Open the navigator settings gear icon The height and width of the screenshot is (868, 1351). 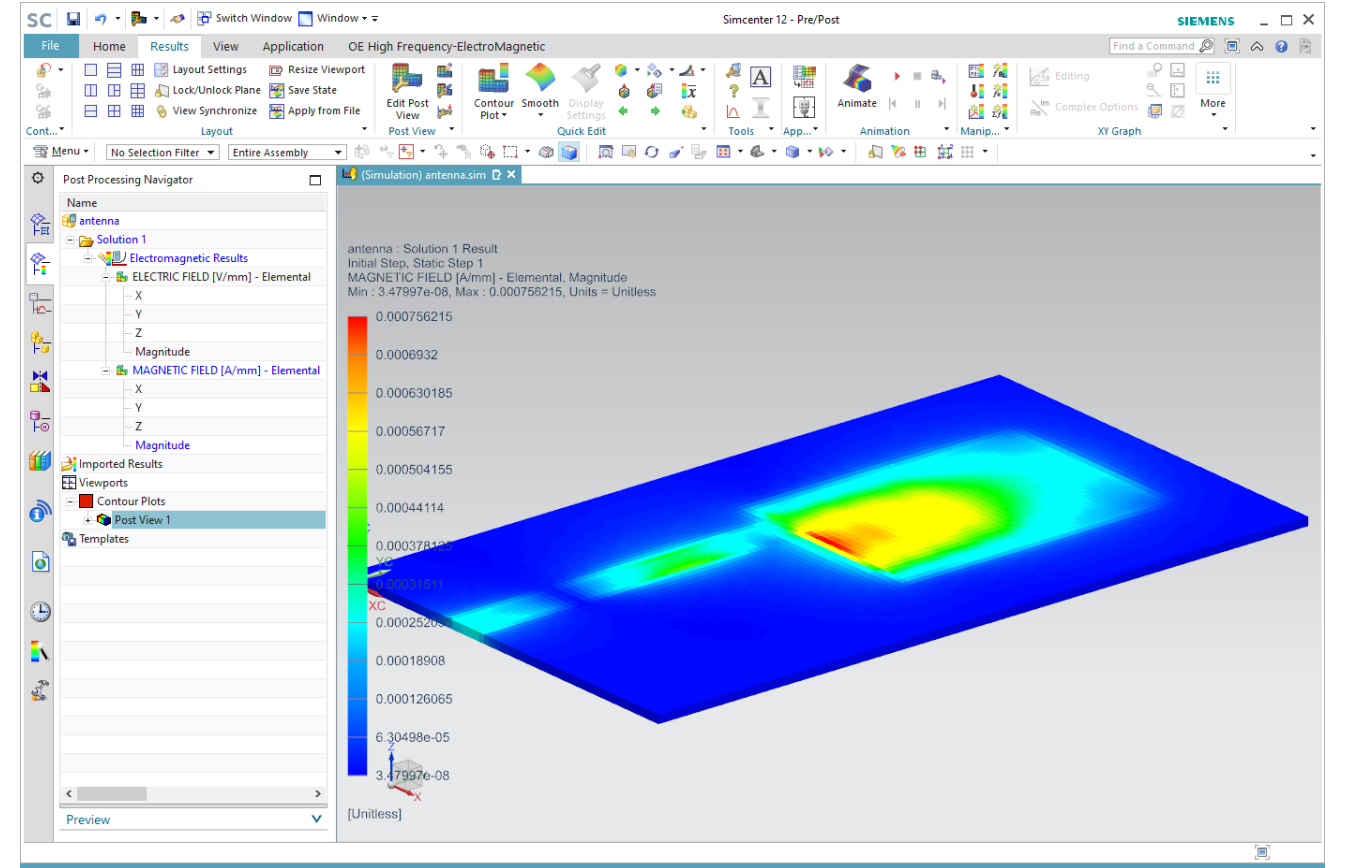(x=38, y=178)
